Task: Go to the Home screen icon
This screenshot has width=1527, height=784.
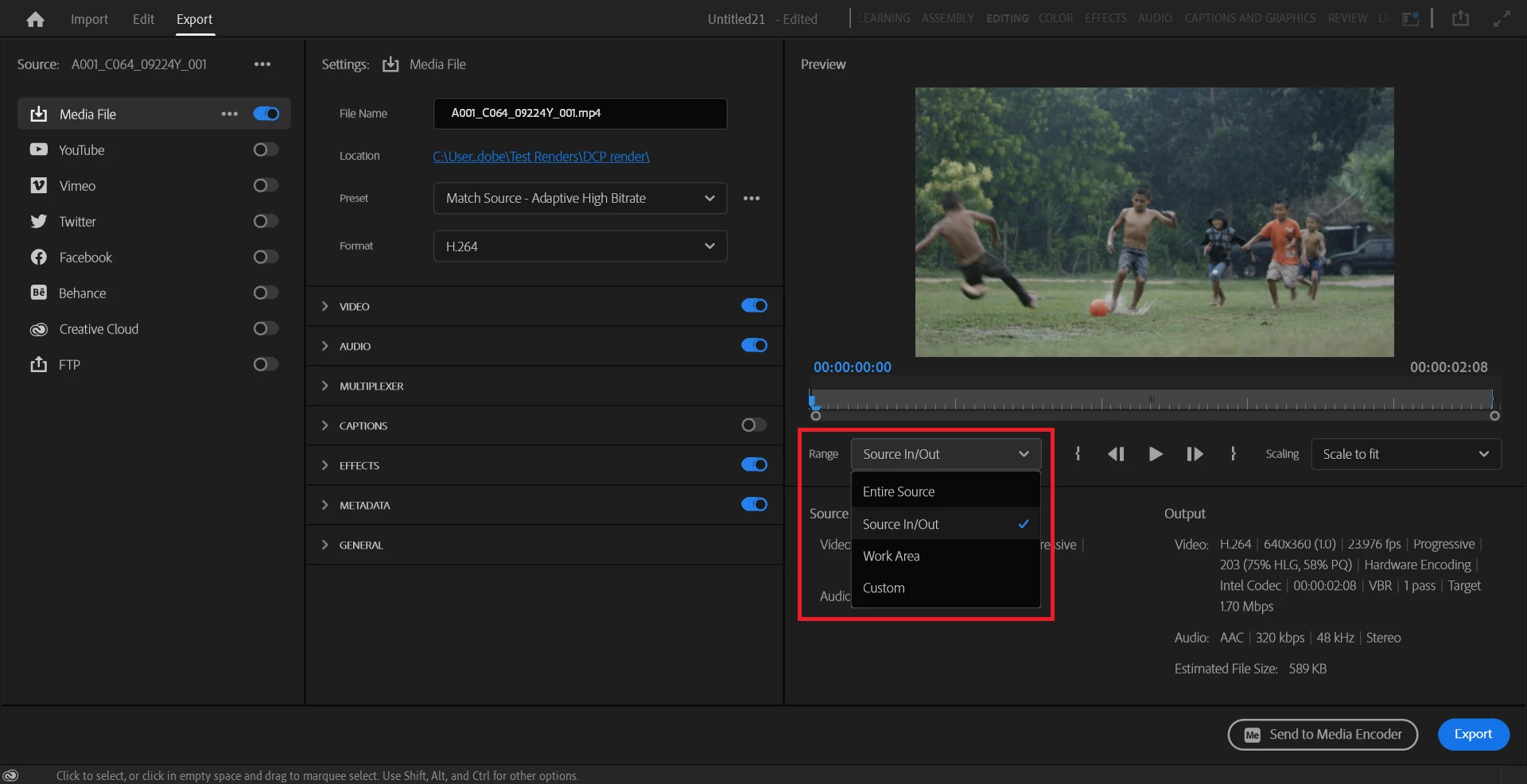Action: click(35, 19)
